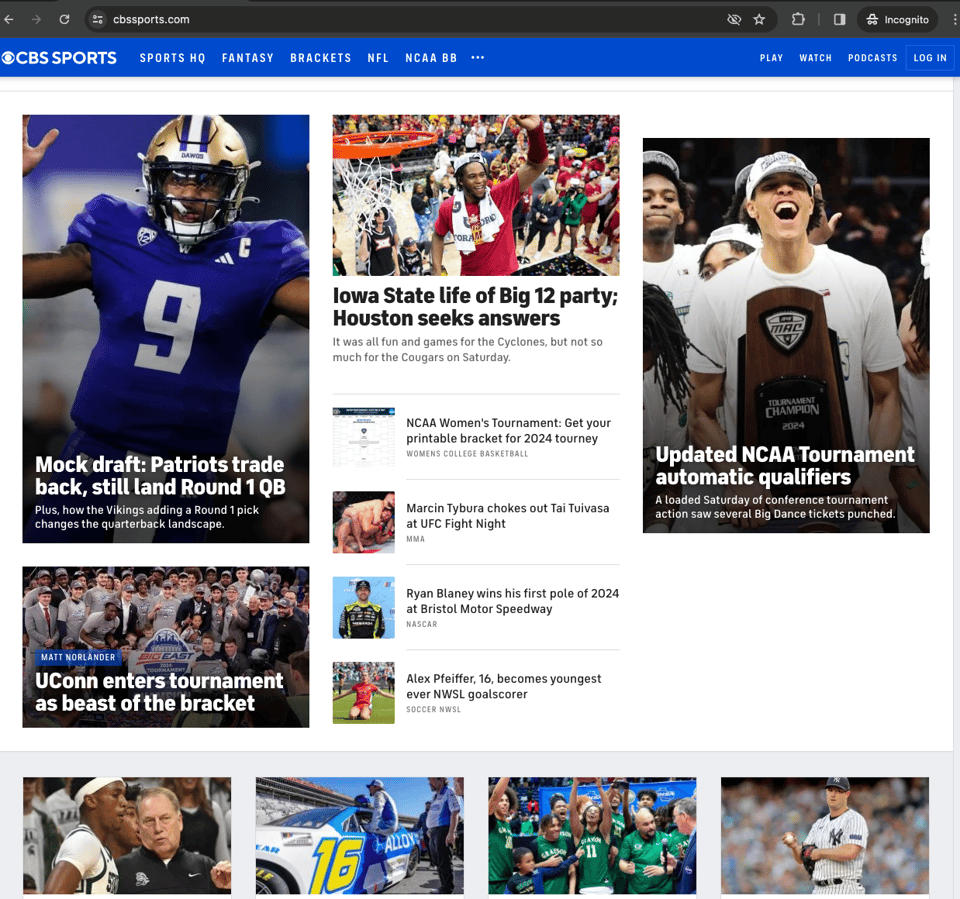Click the site info icon in address bar
960x899 pixels.
(96, 18)
